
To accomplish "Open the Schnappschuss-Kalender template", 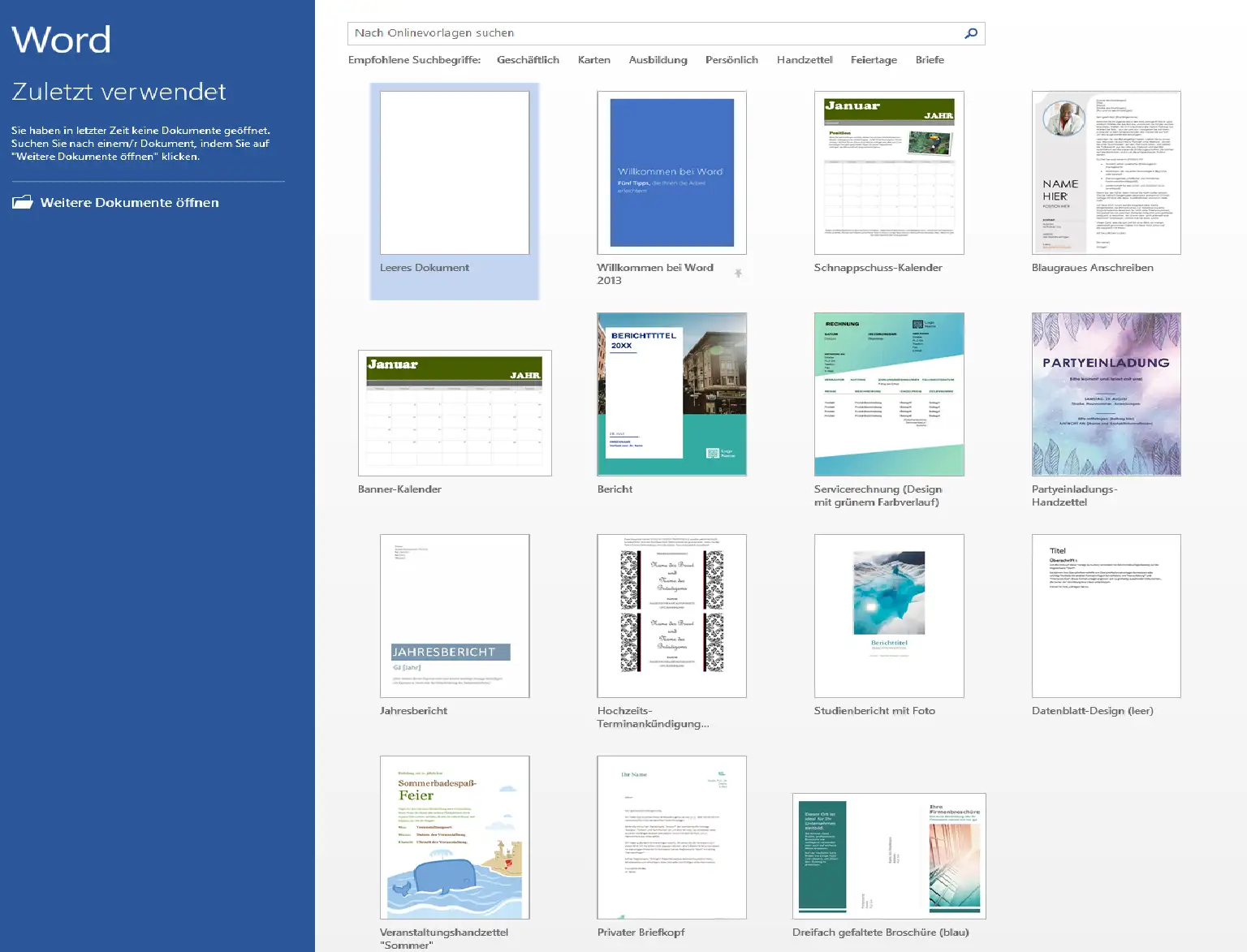I will (889, 173).
